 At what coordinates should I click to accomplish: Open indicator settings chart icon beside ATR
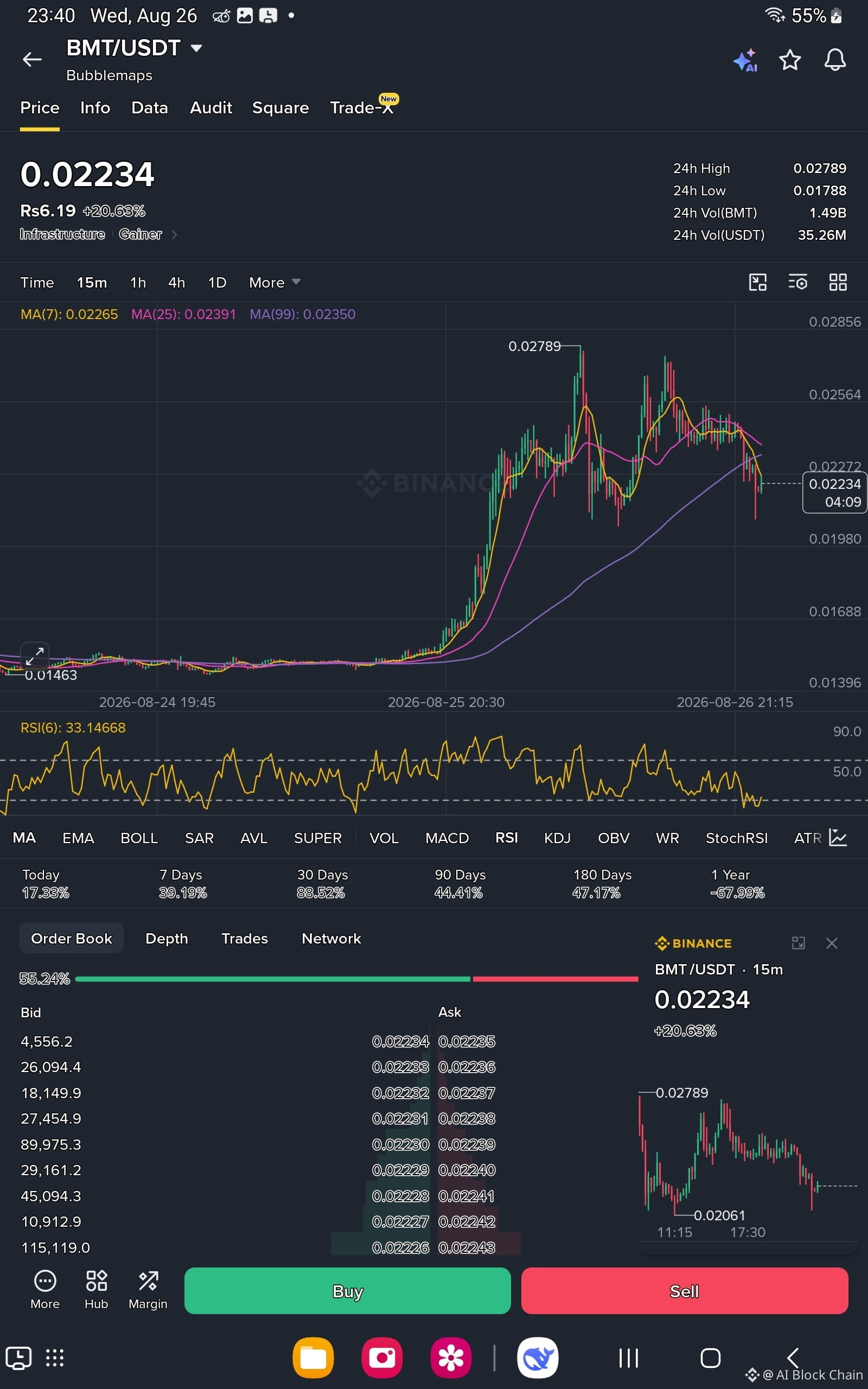tap(838, 837)
